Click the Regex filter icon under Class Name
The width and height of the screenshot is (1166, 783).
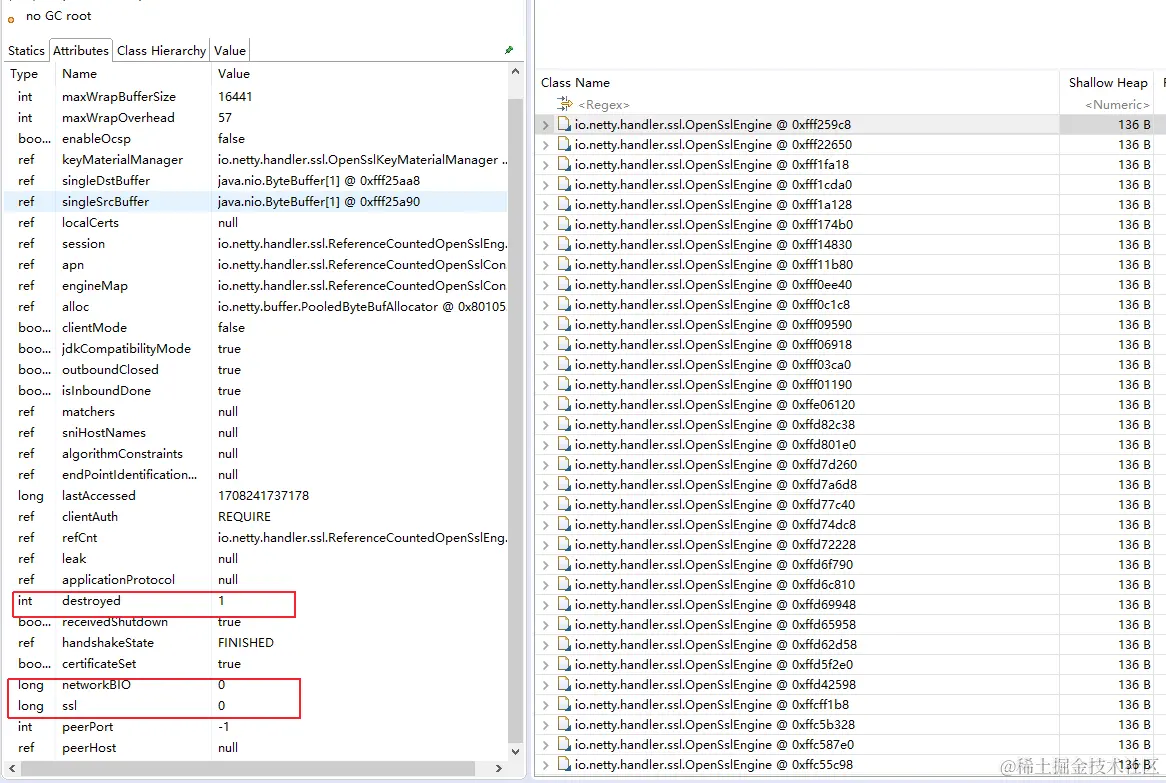pyautogui.click(x=565, y=104)
